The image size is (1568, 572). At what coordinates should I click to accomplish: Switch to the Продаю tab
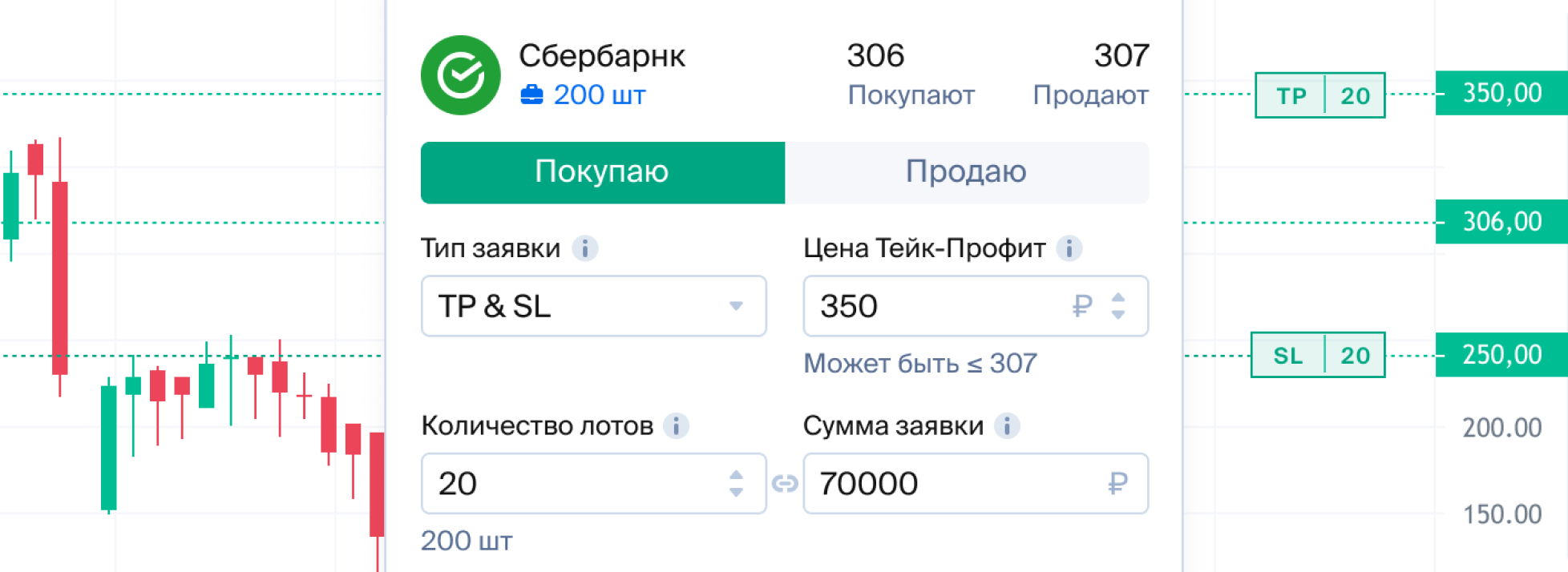(966, 172)
